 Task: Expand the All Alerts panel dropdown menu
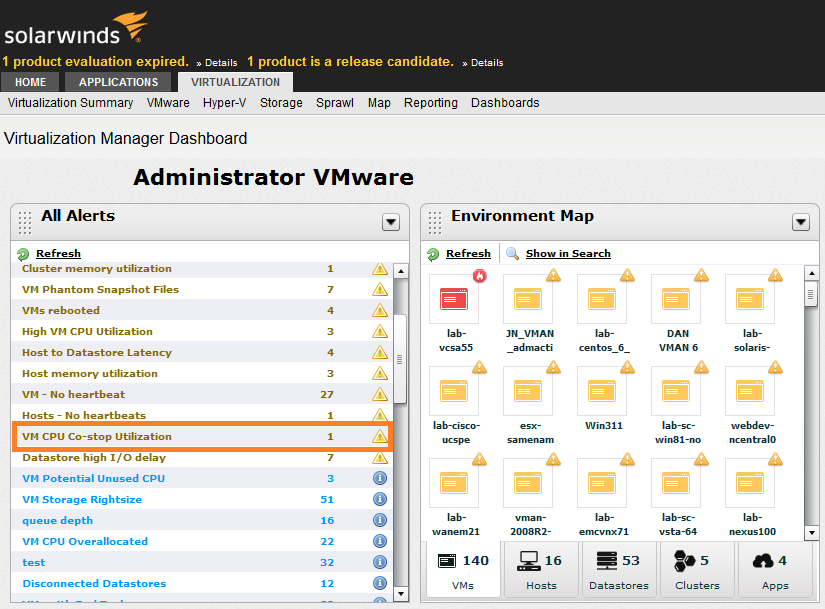pyautogui.click(x=391, y=222)
